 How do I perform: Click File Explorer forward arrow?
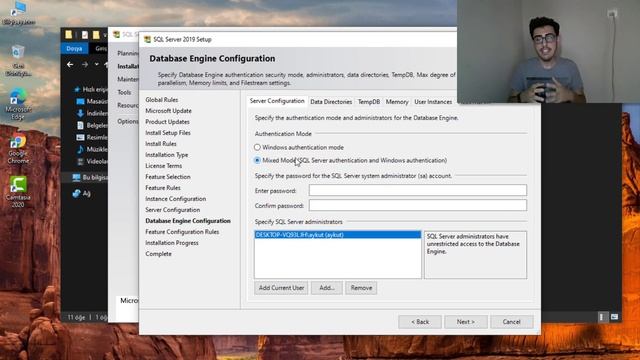[84, 64]
